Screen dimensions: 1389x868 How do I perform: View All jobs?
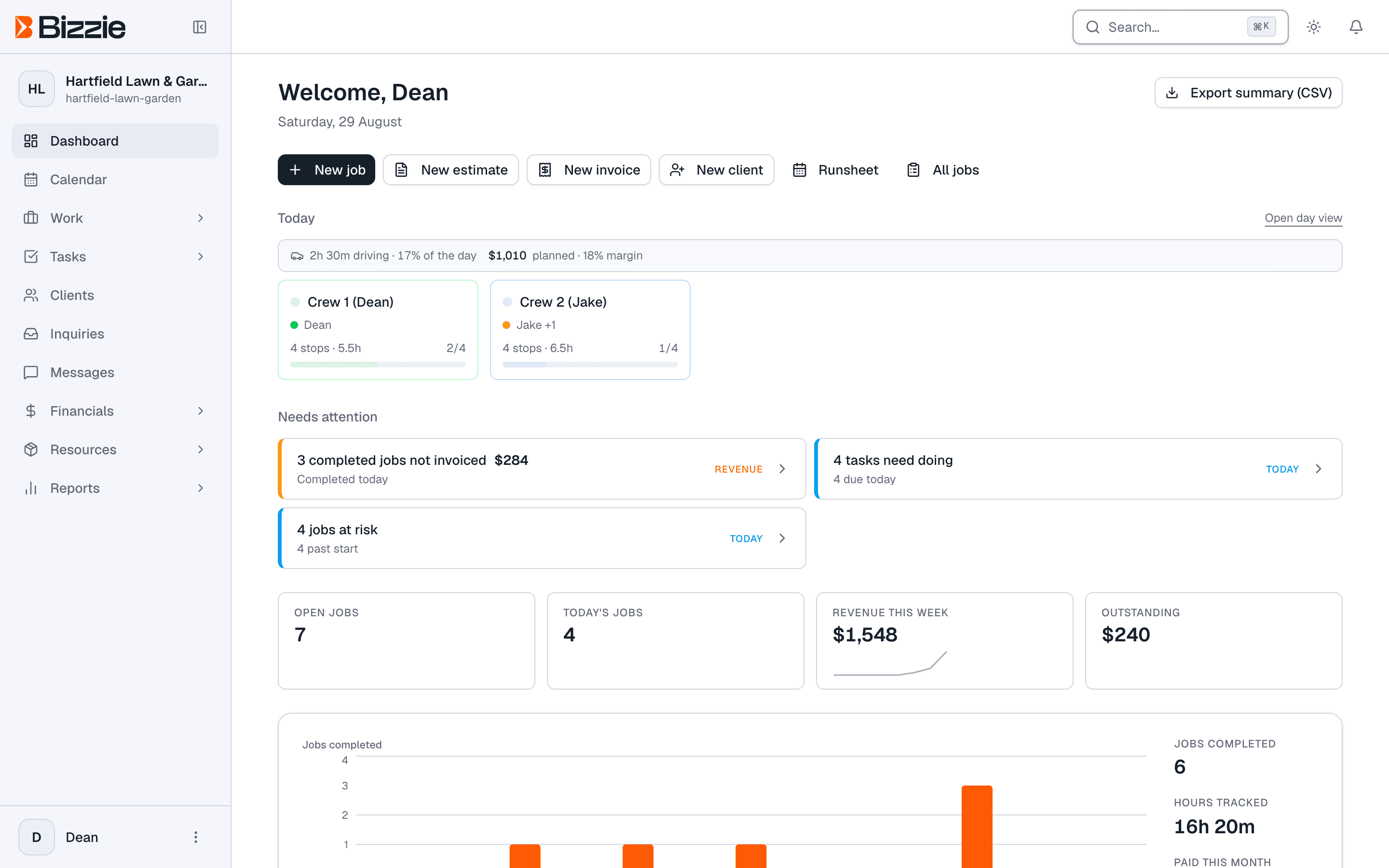pyautogui.click(x=942, y=170)
